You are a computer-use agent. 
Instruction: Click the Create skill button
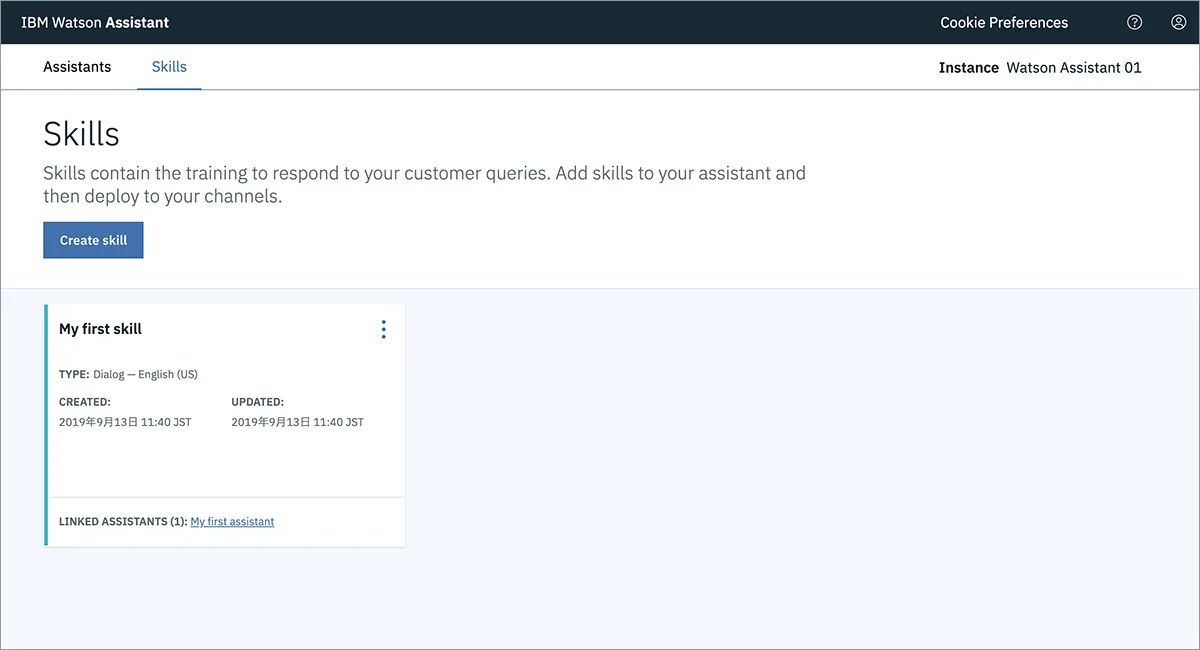(93, 240)
